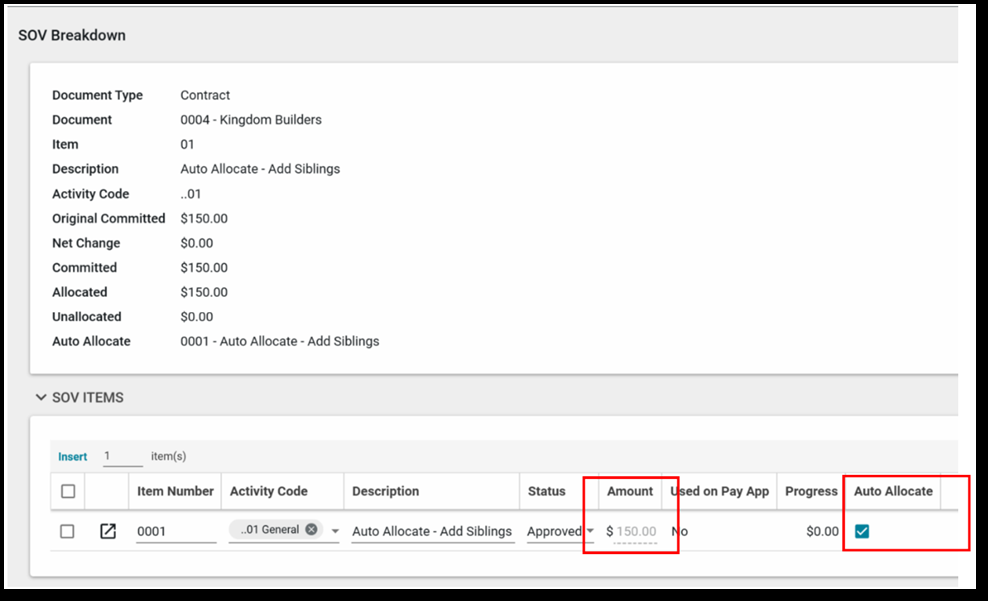Click the Activity Code column header
The width and height of the screenshot is (988, 601).
pyautogui.click(x=268, y=491)
